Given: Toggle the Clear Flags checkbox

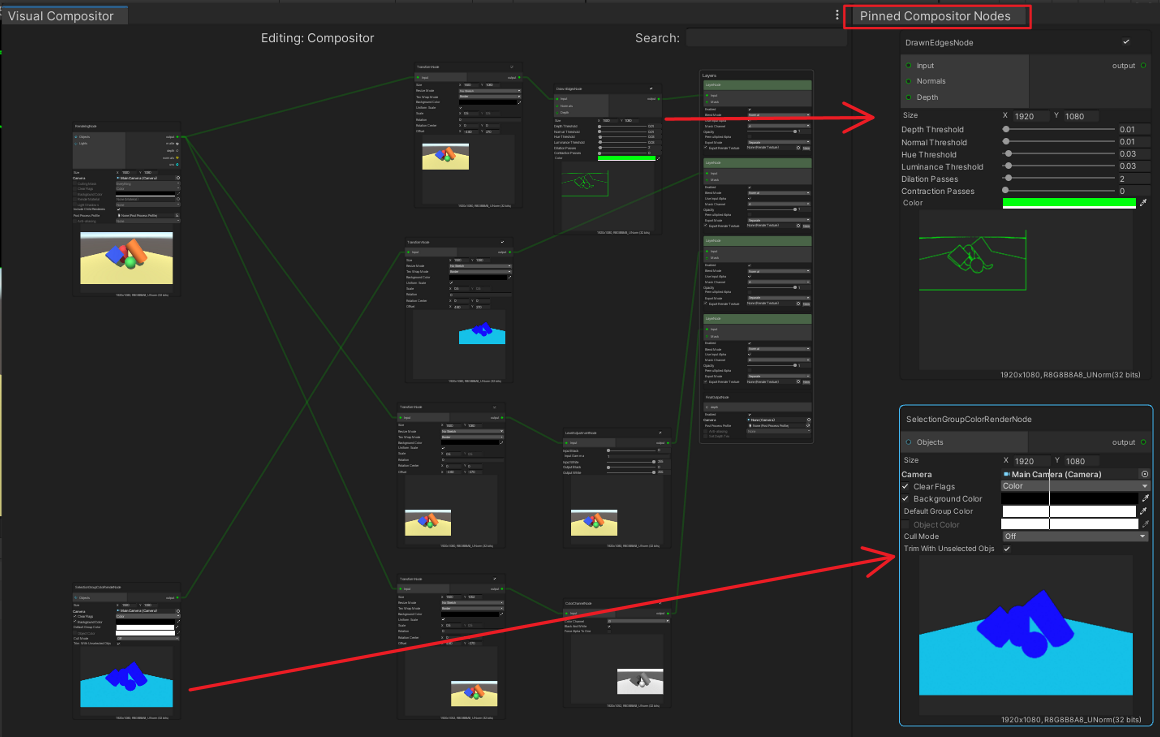Looking at the screenshot, I should (906, 486).
